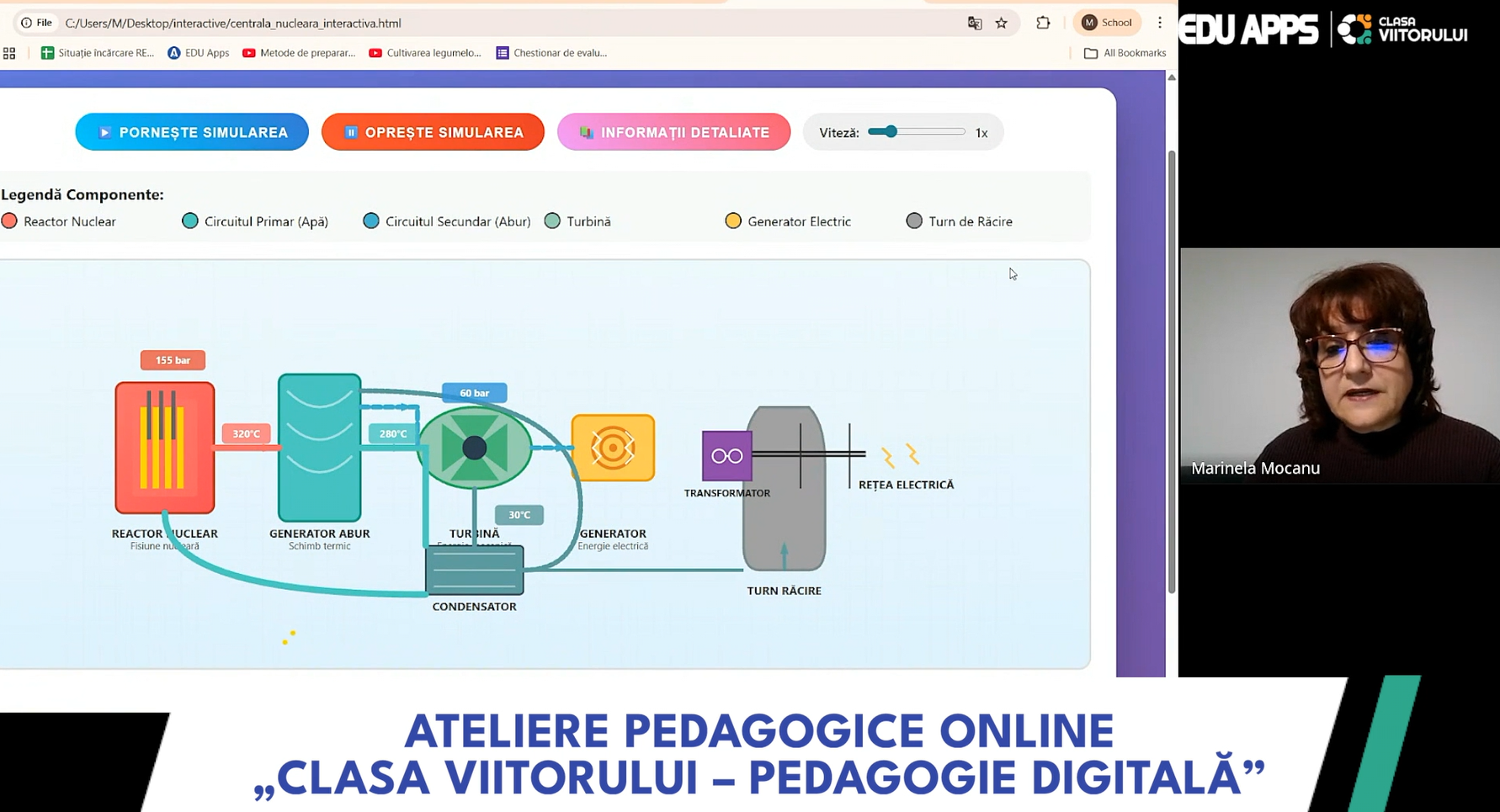Click the scrollbar up arrow

tap(1172, 77)
